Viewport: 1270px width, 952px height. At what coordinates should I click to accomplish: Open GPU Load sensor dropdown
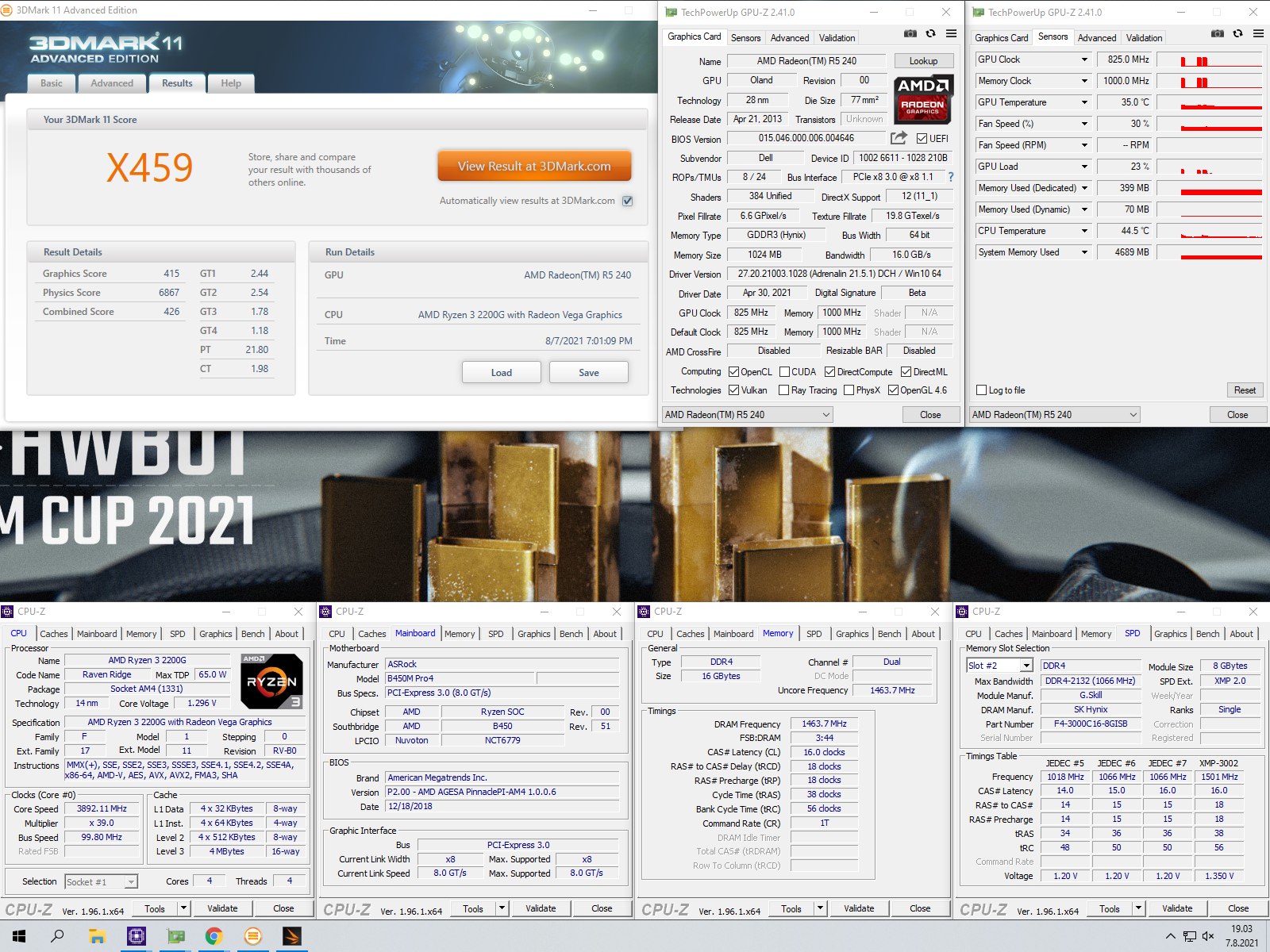point(1084,167)
